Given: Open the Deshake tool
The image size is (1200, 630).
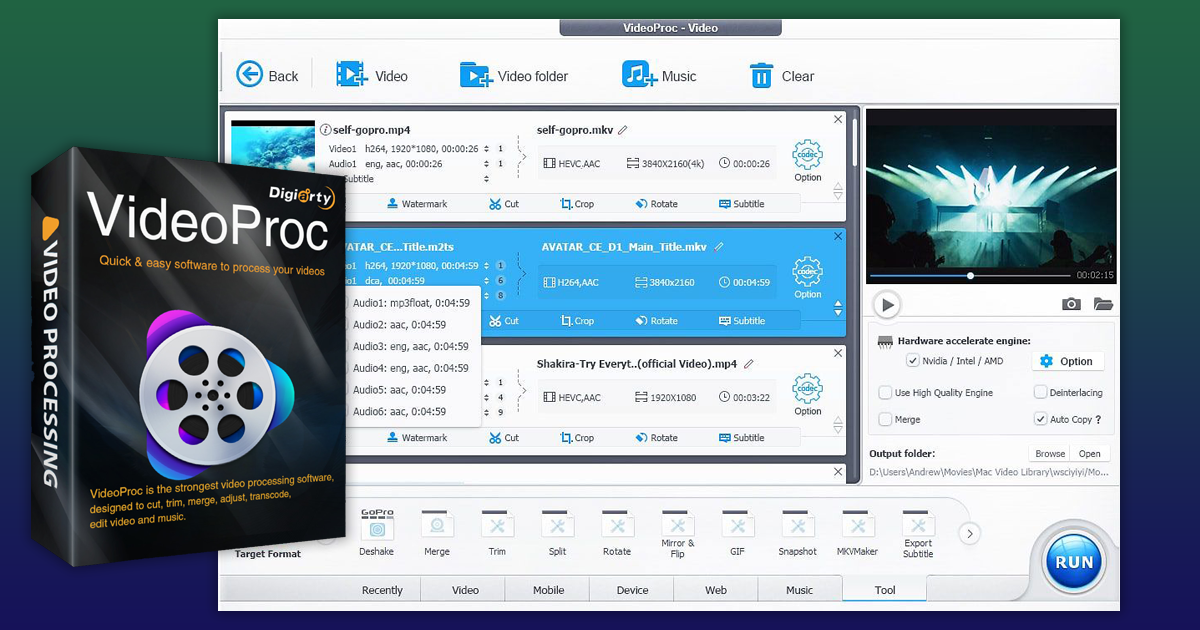Looking at the screenshot, I should tap(376, 529).
